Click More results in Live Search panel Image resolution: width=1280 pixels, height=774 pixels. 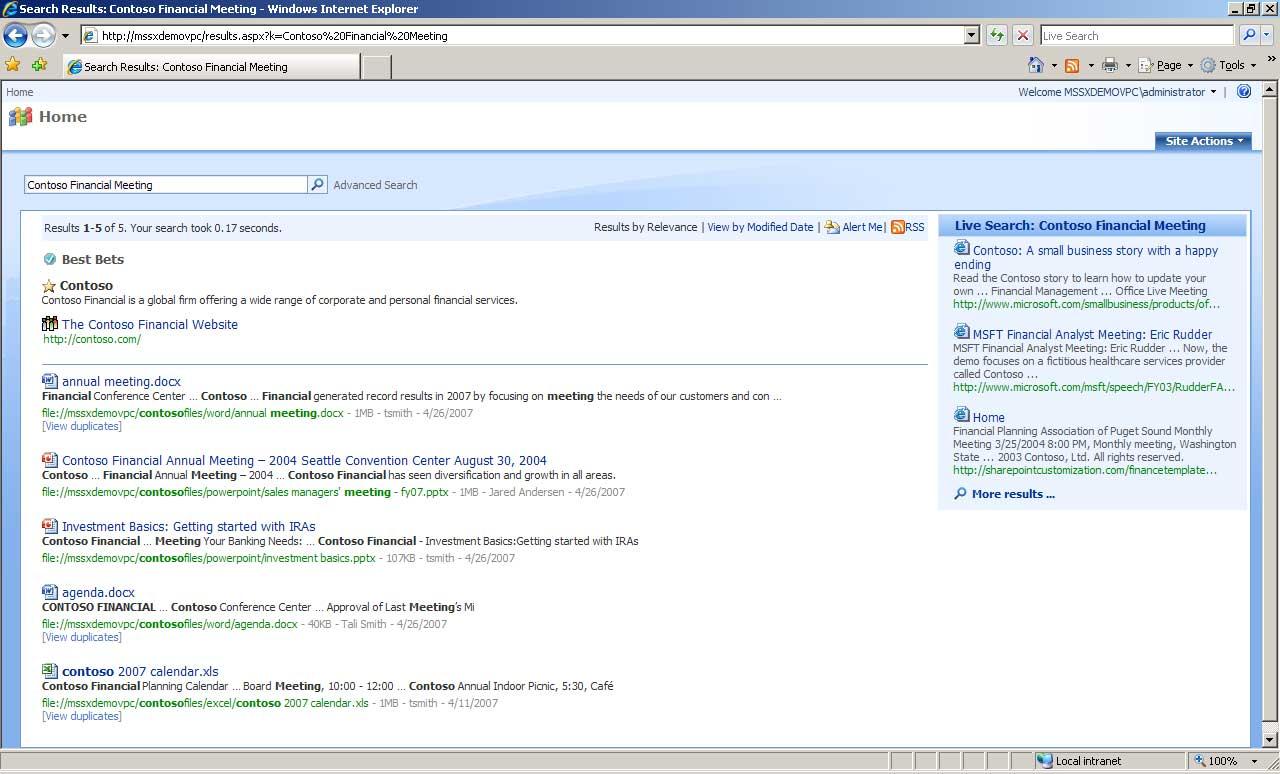tap(1013, 494)
